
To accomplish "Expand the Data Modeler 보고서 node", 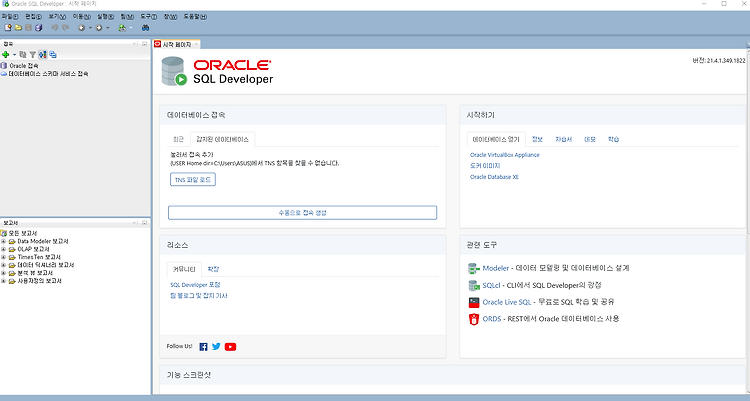I will tap(3, 241).
